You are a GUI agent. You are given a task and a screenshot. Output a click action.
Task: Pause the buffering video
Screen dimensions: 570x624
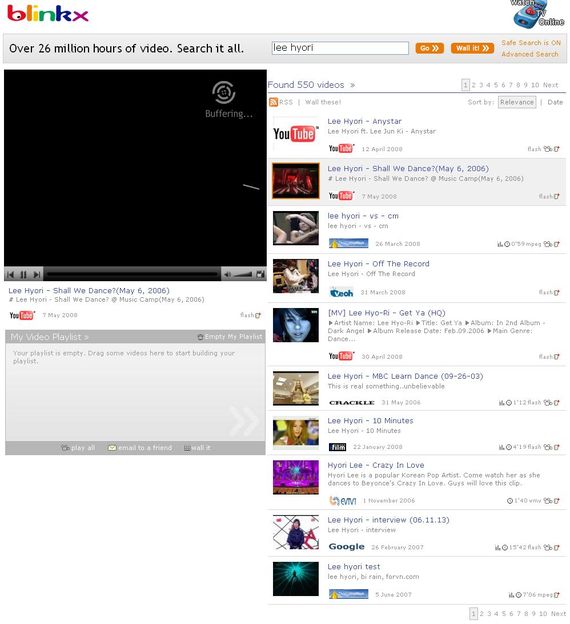click(x=23, y=275)
